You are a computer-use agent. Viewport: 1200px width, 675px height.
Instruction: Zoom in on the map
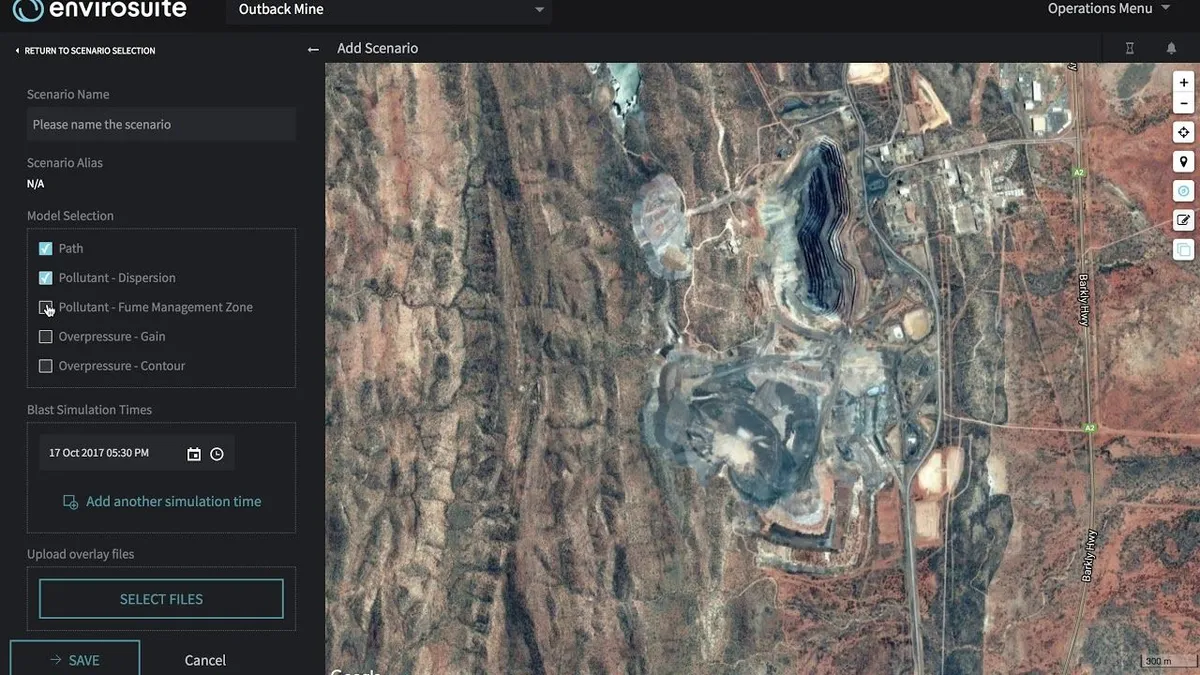coord(1184,83)
